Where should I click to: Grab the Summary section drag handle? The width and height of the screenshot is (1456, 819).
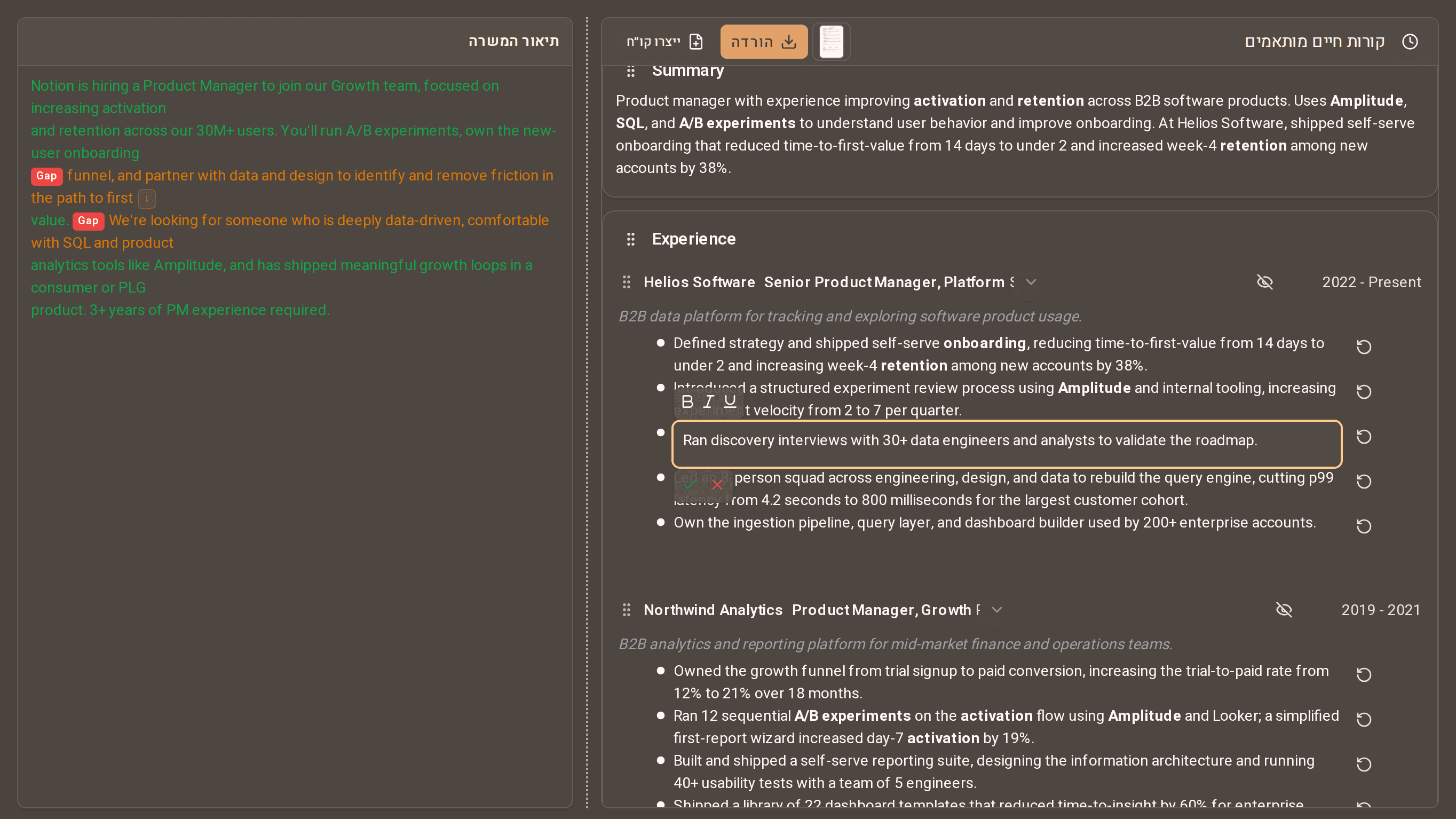631,71
